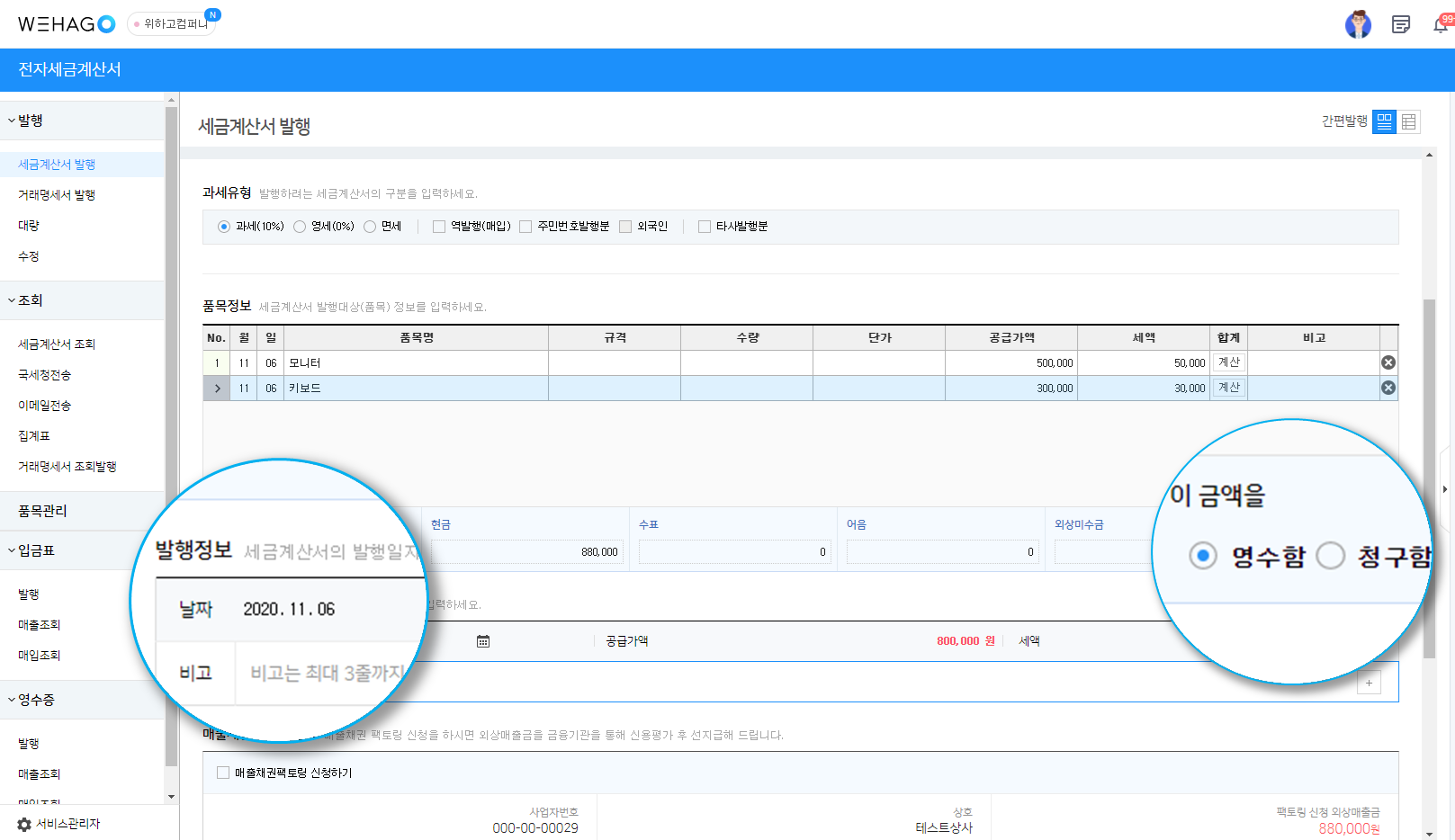Switch to table view layout icon
Image resolution: width=1455 pixels, height=840 pixels.
coord(1409,121)
